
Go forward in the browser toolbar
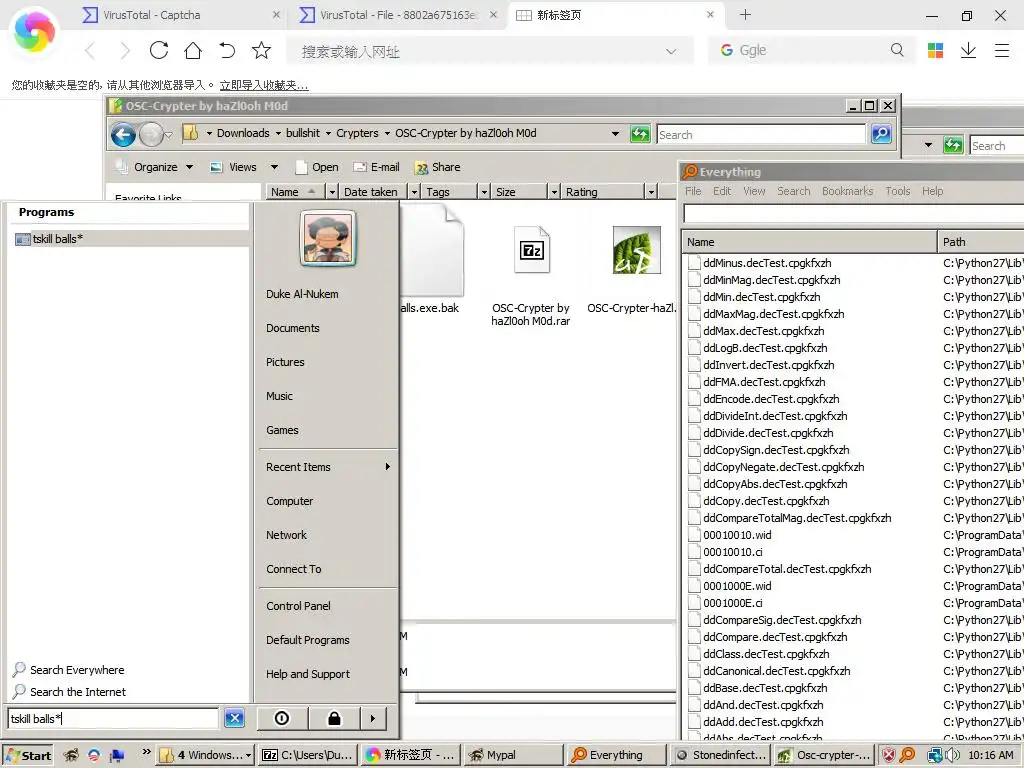(125, 50)
